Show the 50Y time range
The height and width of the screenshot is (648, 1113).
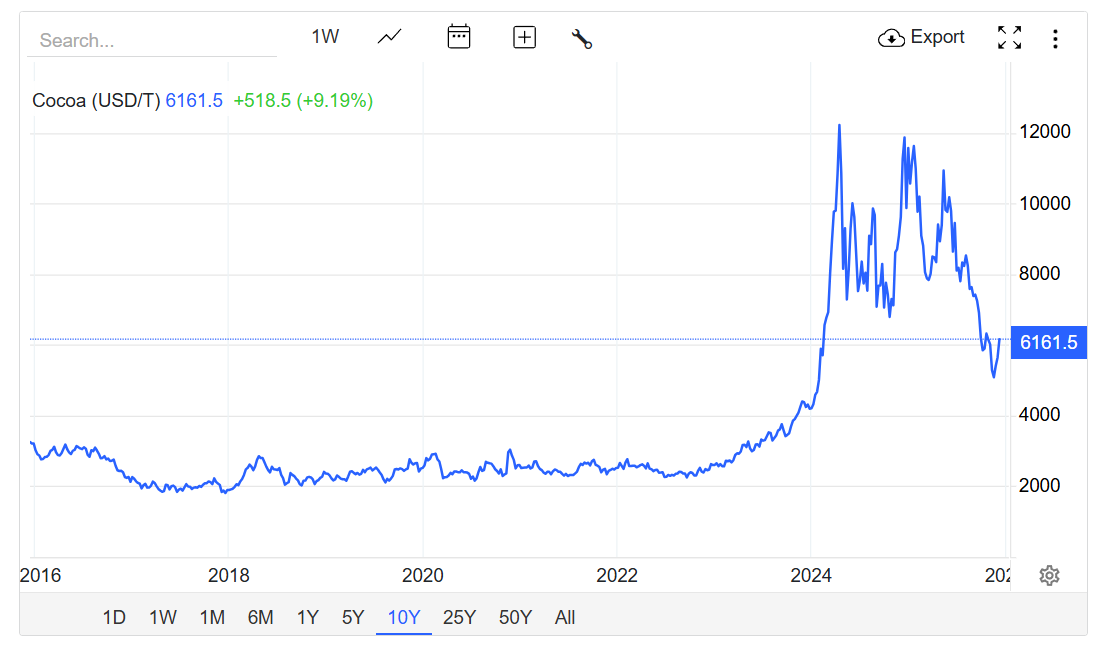(515, 617)
